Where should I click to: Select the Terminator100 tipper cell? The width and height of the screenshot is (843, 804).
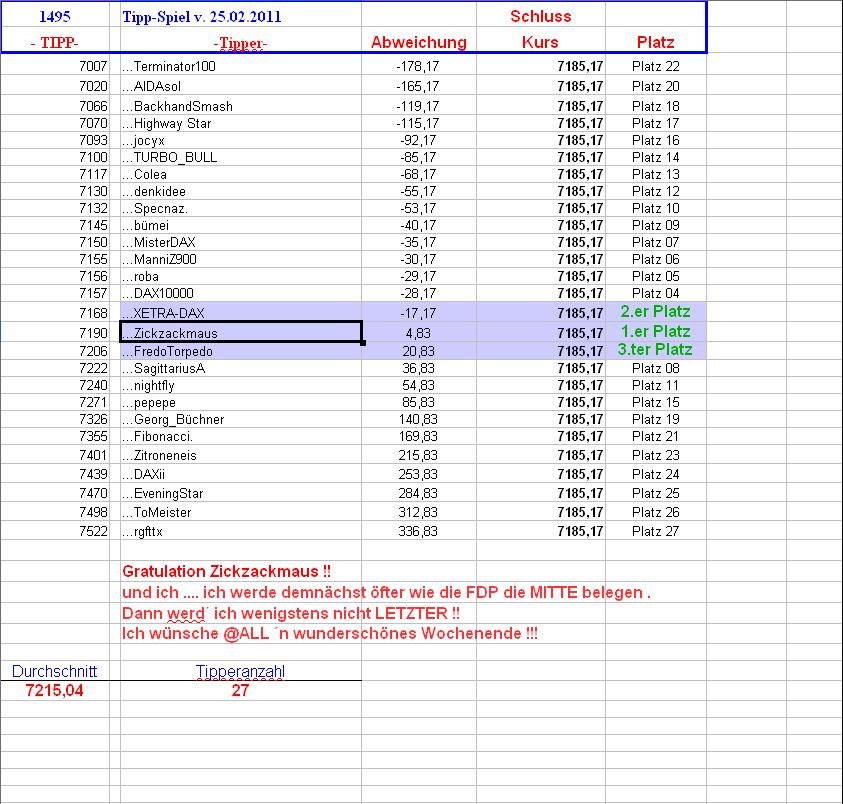click(240, 66)
